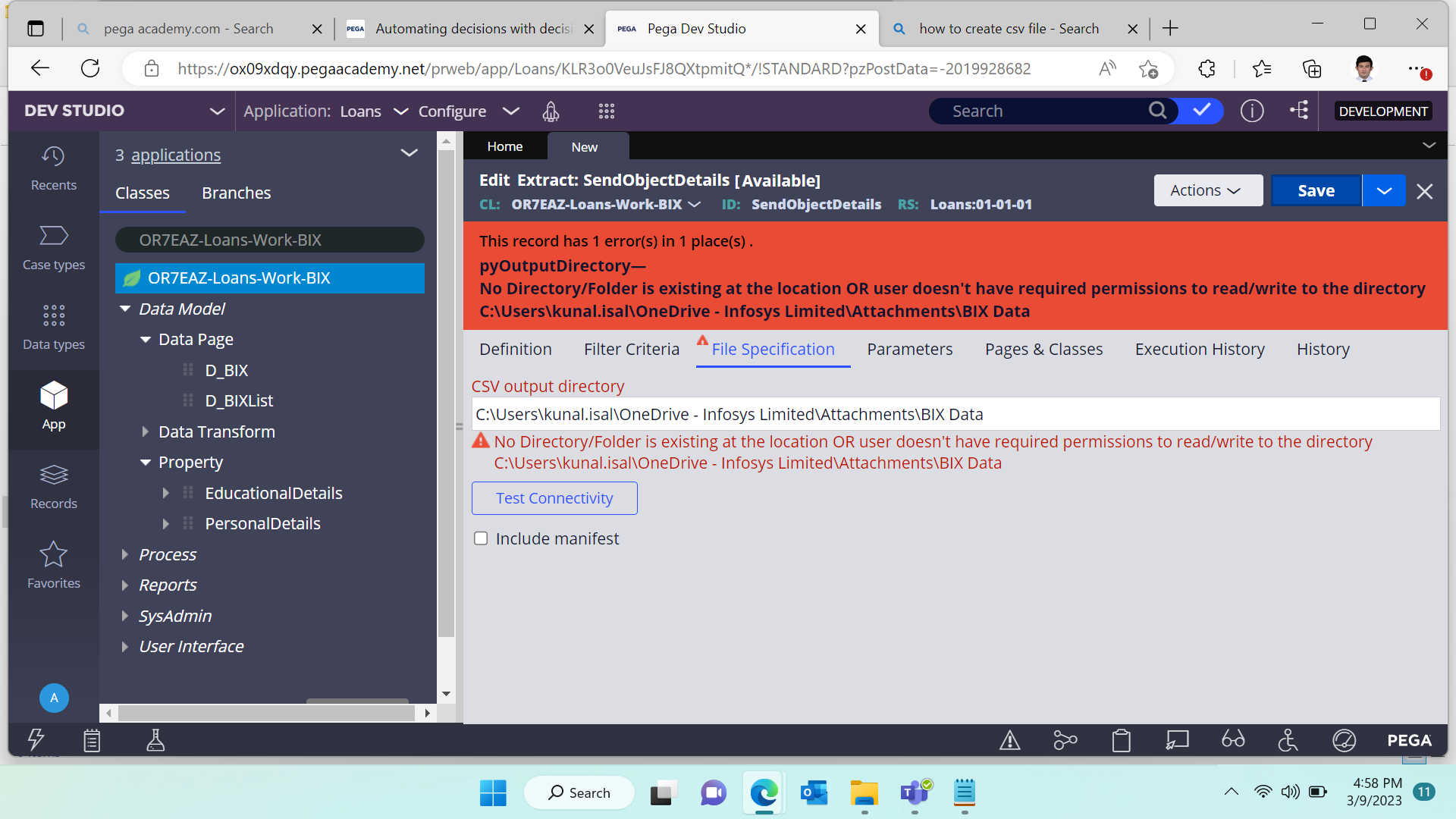Click the Test Connectivity button
The image size is (1456, 819).
[554, 498]
